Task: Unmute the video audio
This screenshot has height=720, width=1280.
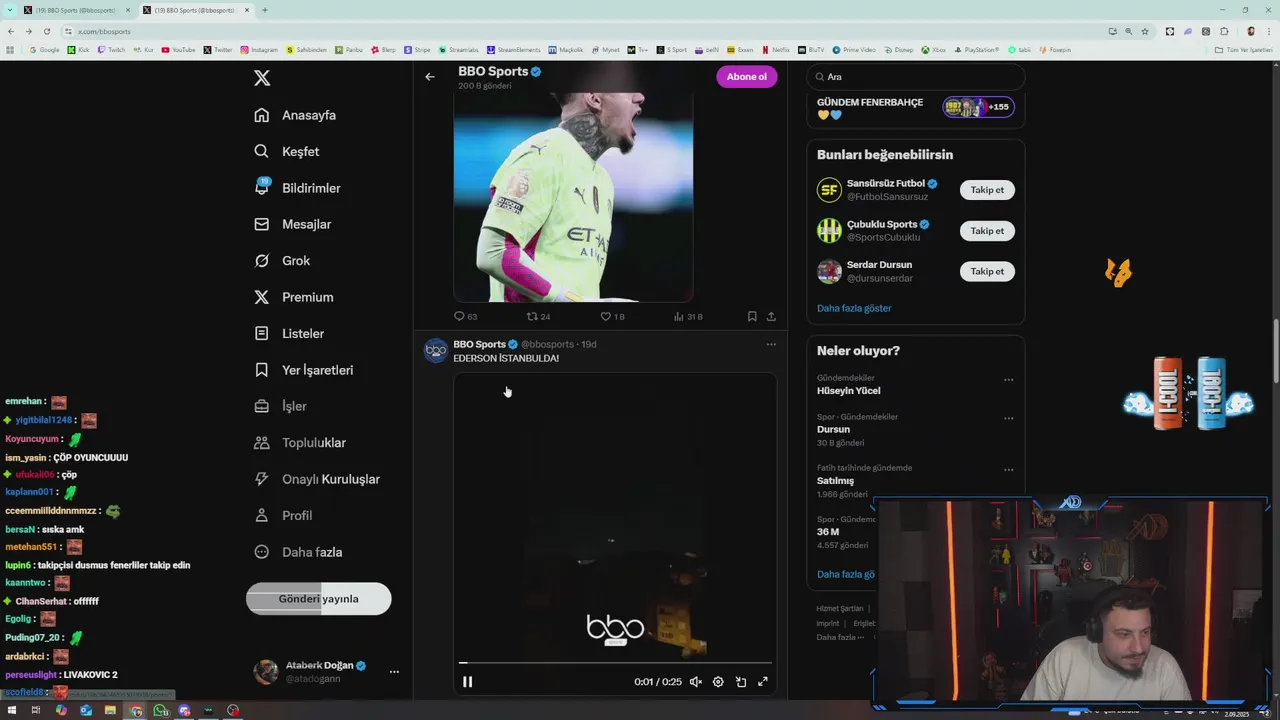Action: pos(696,682)
